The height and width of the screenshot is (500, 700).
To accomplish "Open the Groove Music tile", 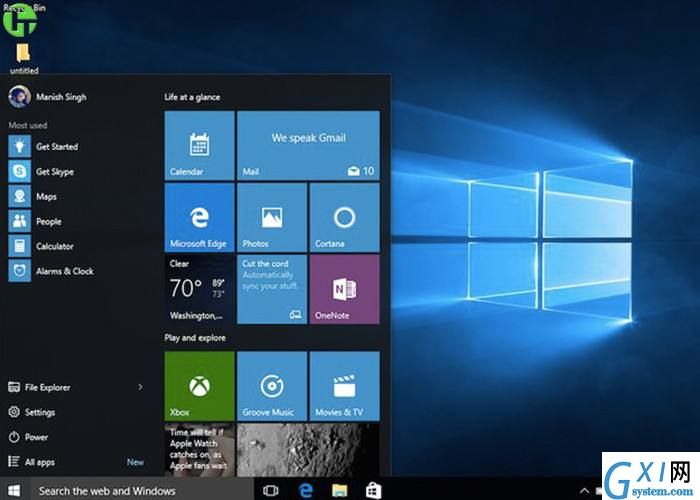I will pyautogui.click(x=272, y=386).
